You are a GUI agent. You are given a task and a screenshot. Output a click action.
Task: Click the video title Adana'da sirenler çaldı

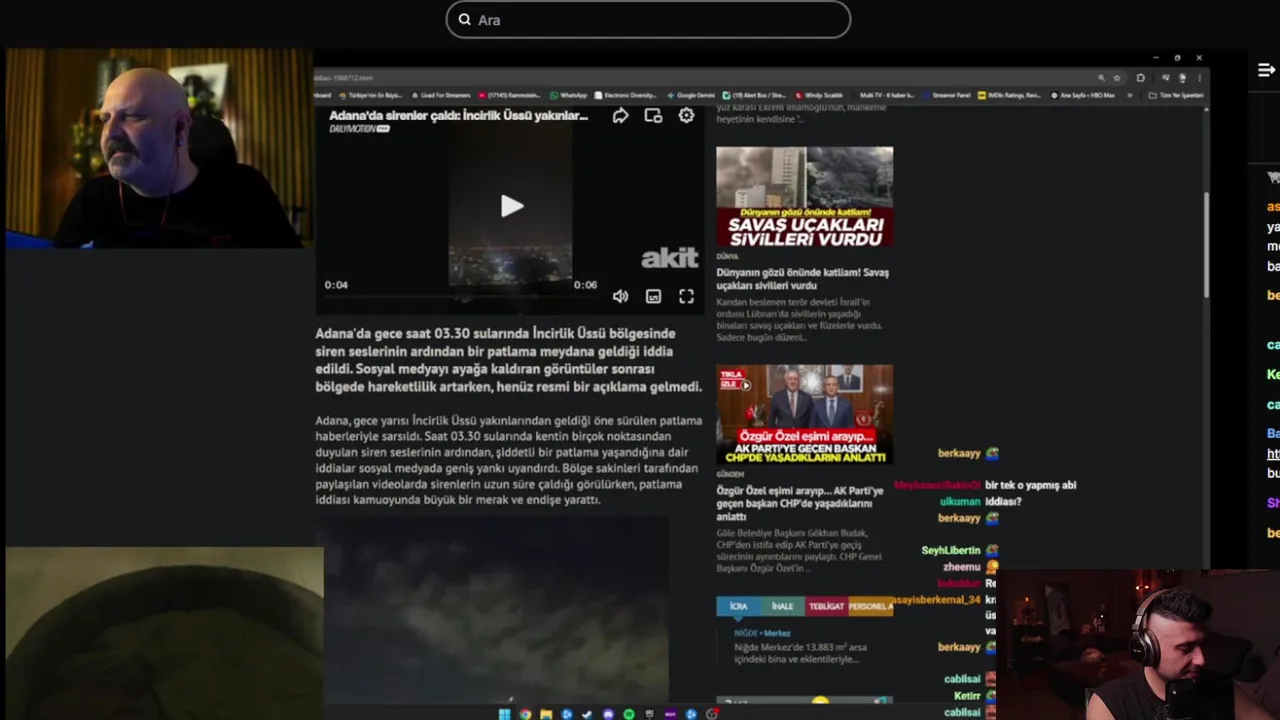point(459,116)
